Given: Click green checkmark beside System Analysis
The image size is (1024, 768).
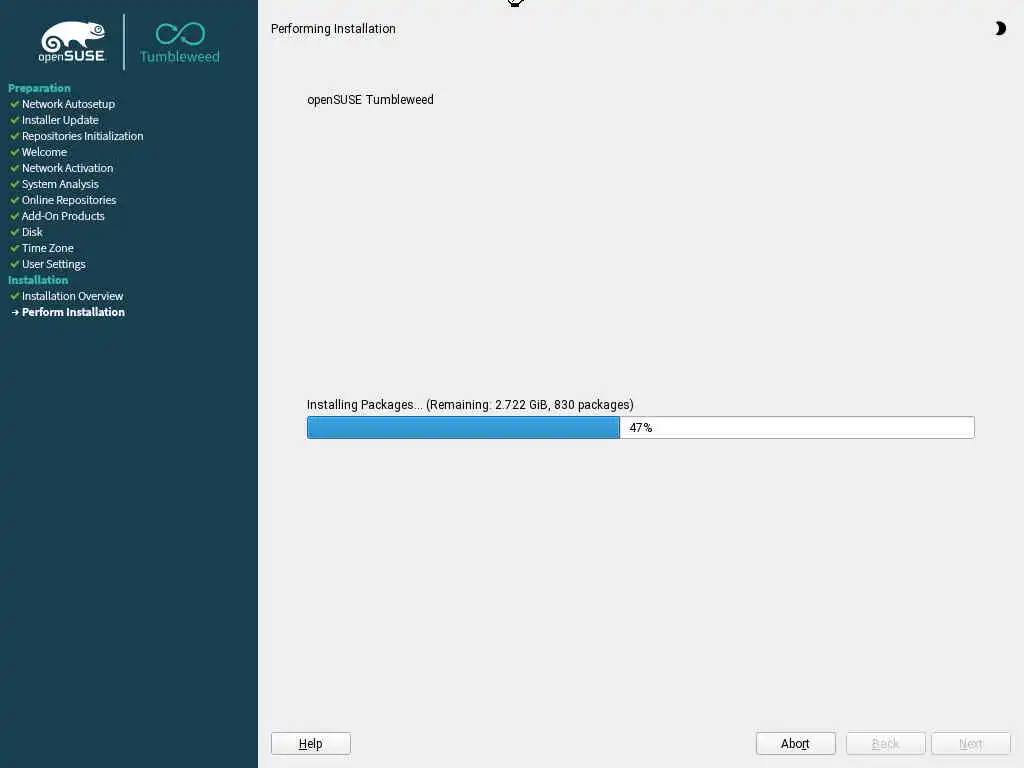Looking at the screenshot, I should pos(14,184).
